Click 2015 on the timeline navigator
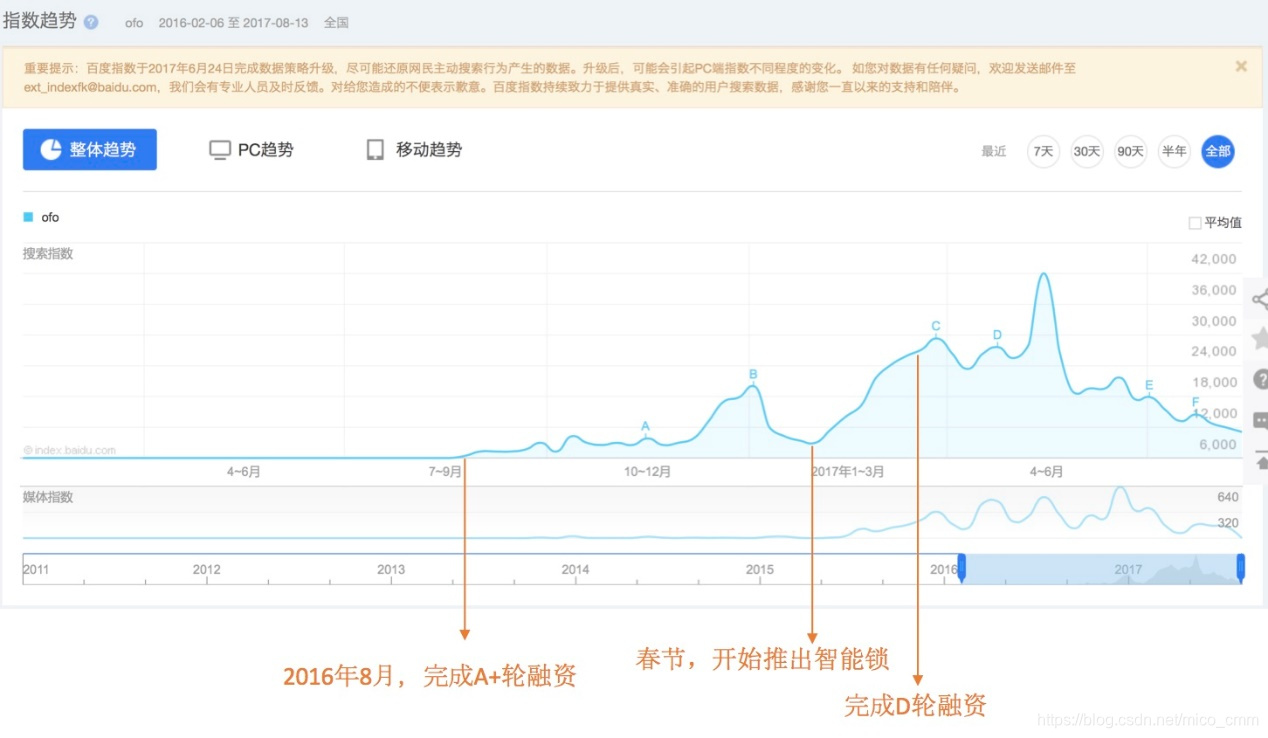Viewport: 1268px width, 738px height. pos(760,569)
